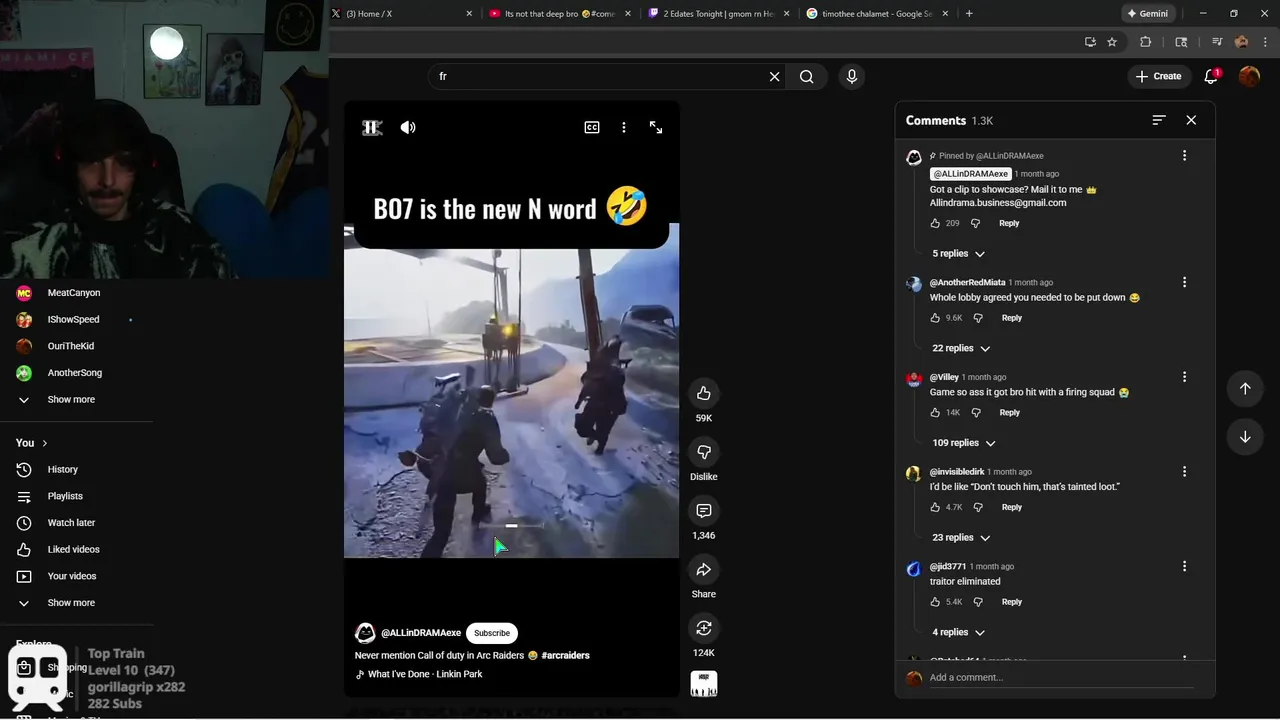This screenshot has height=720, width=1280.
Task: Open options menu for invisibledirk comment
Action: point(1184,472)
